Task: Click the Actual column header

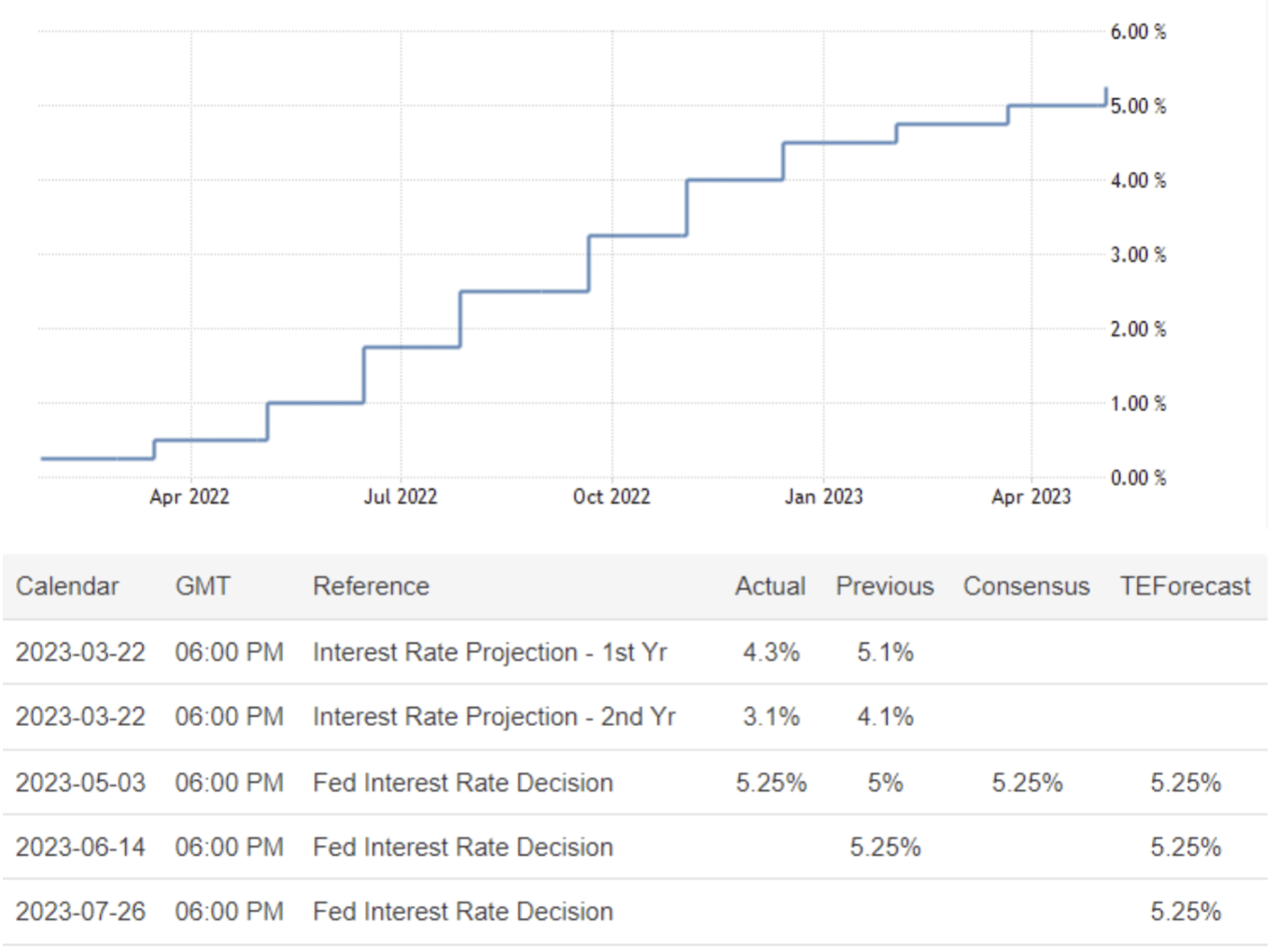Action: pyautogui.click(x=769, y=586)
